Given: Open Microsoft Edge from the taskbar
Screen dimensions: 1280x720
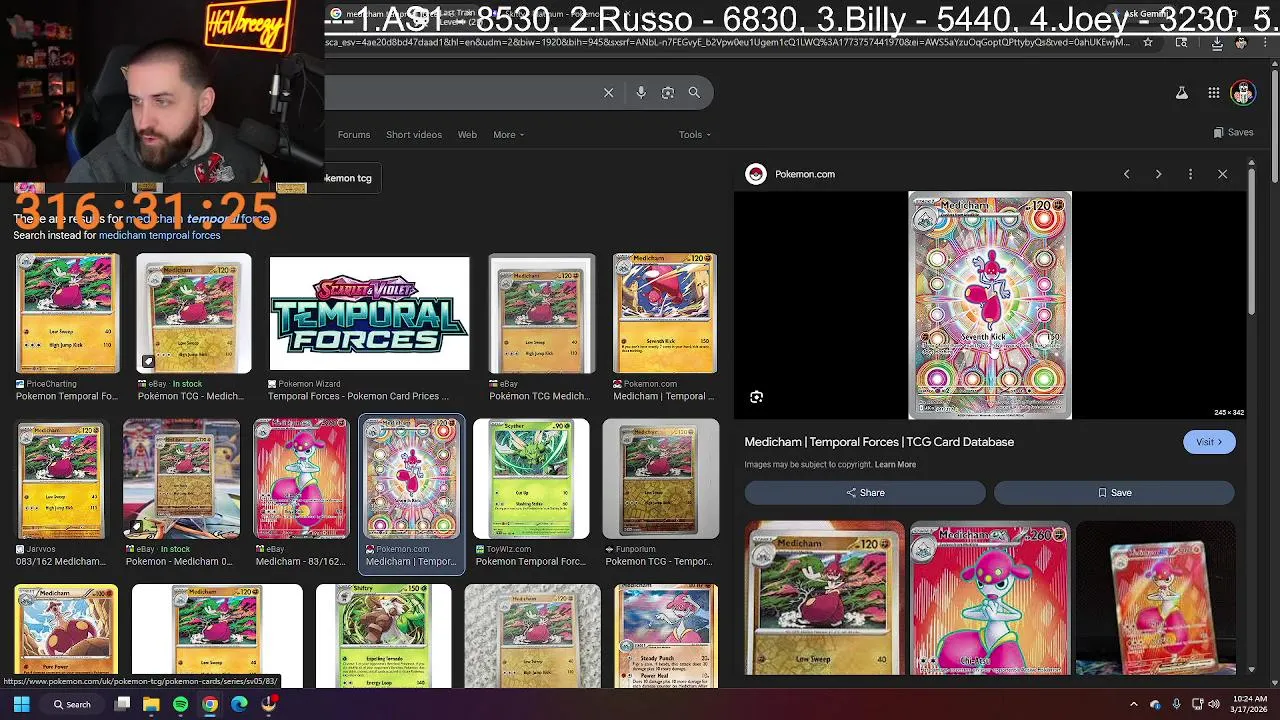Looking at the screenshot, I should pyautogui.click(x=239, y=704).
